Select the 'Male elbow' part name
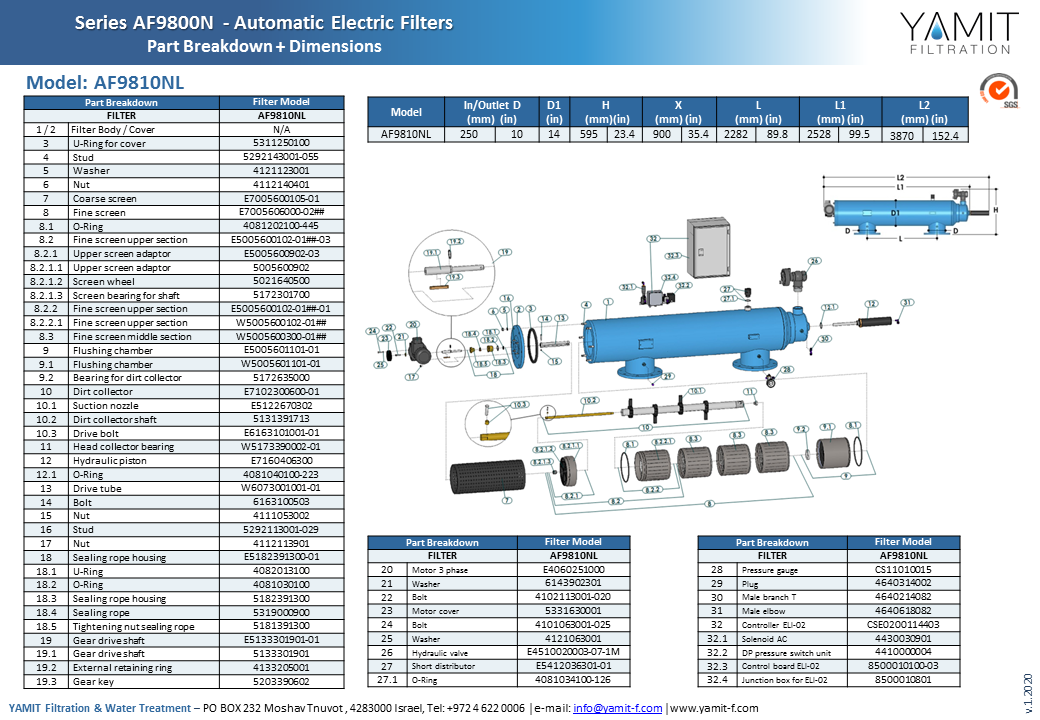Image resolution: width=1040 pixels, height=720 pixels. coord(763,611)
